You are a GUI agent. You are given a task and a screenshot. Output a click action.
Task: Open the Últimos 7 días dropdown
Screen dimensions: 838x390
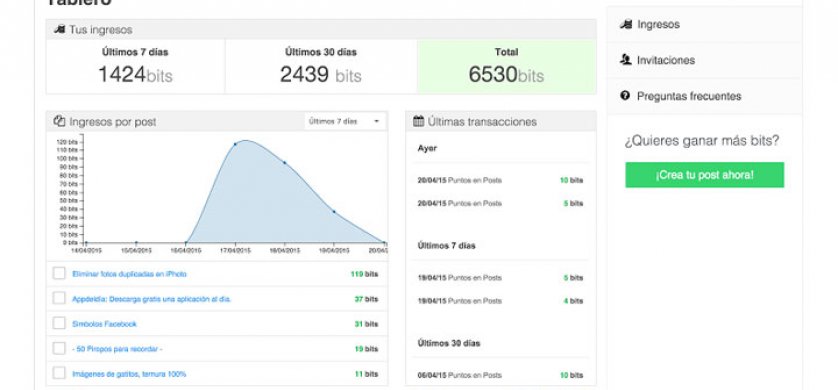(x=345, y=121)
